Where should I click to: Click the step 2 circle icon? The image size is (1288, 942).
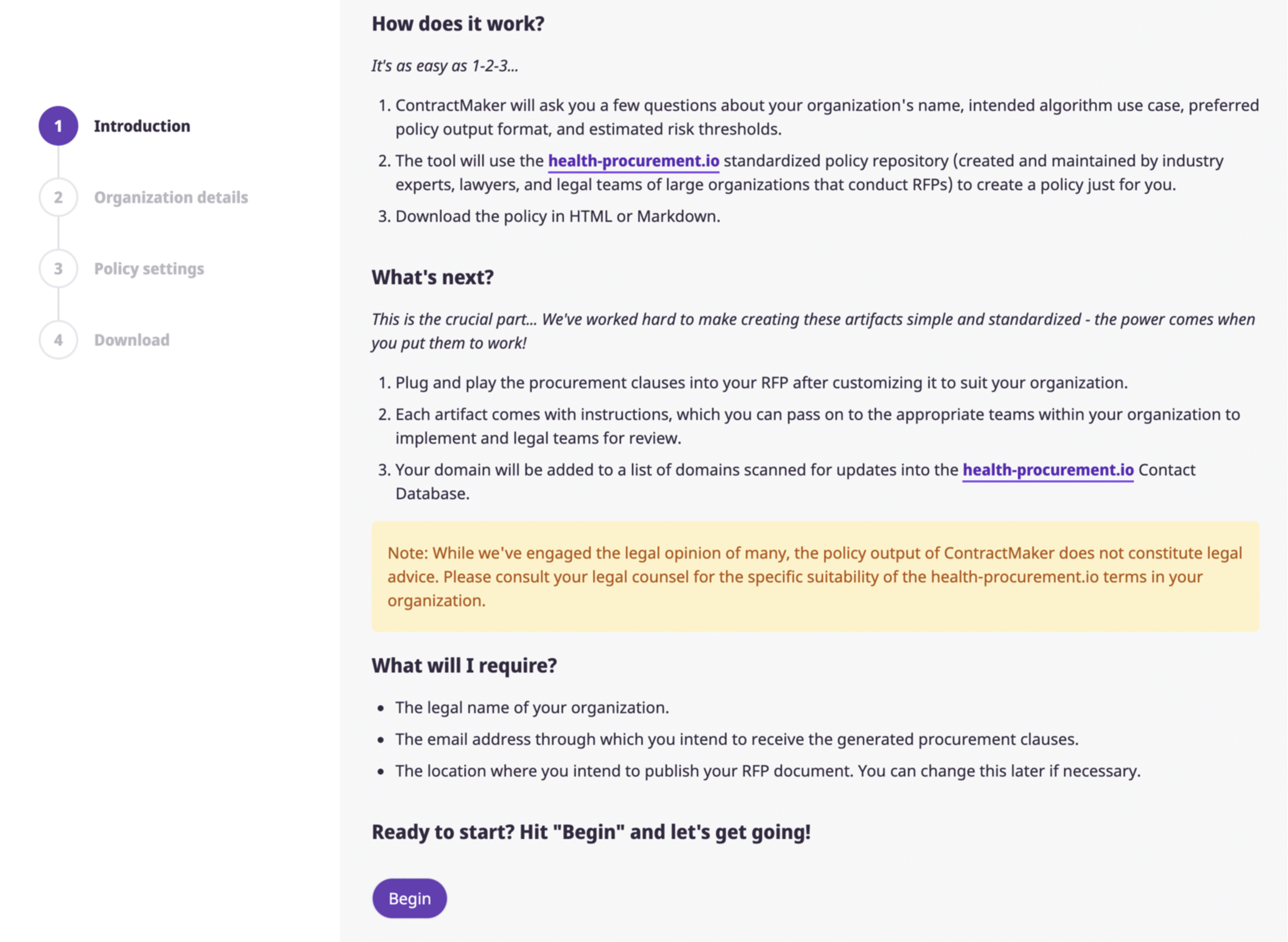pos(58,197)
